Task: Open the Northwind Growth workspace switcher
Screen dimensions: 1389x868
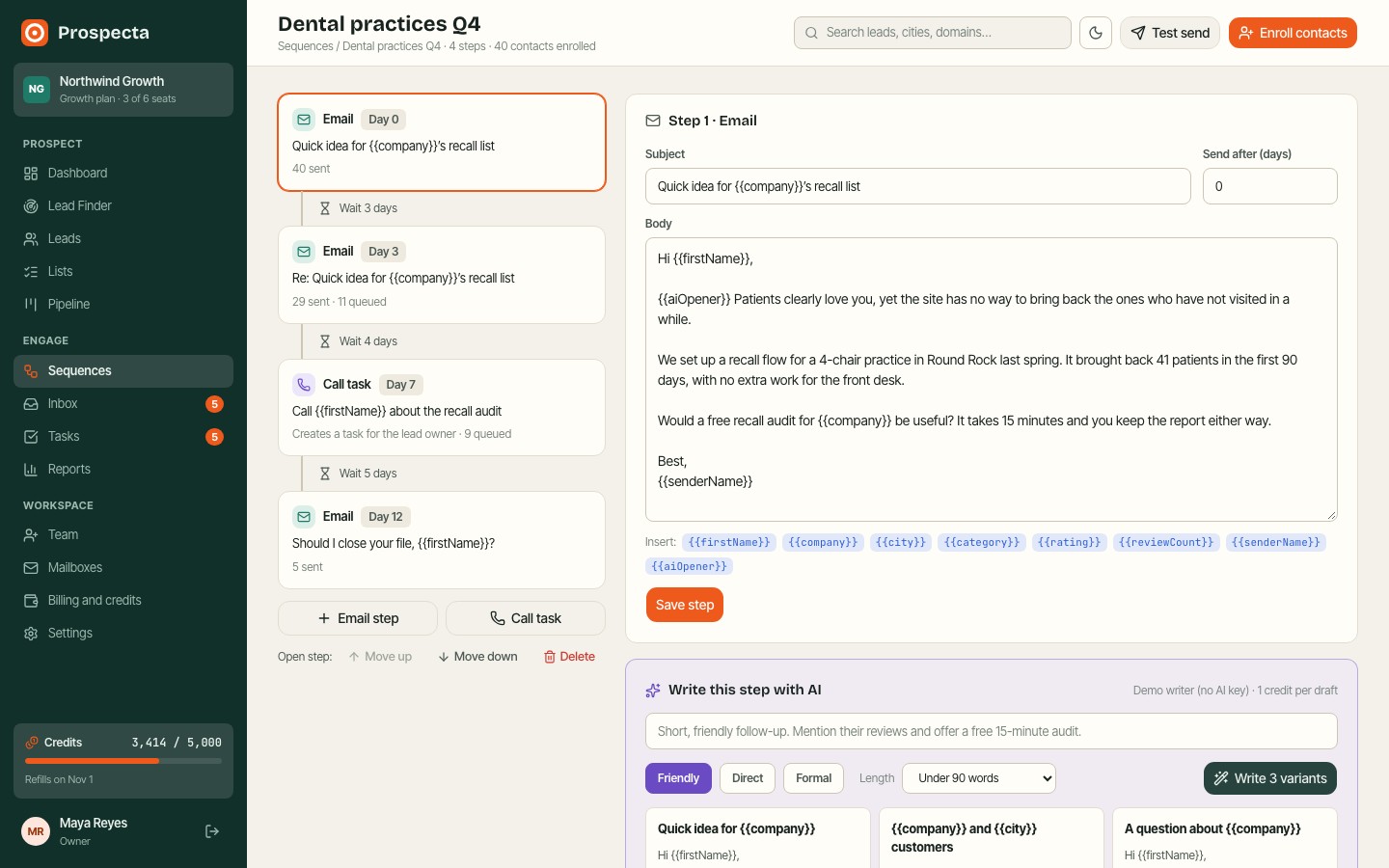Action: point(123,90)
